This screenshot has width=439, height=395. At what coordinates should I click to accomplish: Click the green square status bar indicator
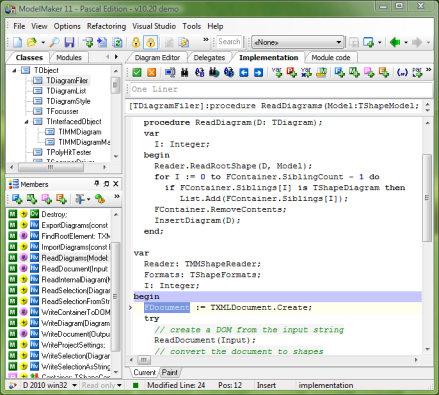click(135, 386)
